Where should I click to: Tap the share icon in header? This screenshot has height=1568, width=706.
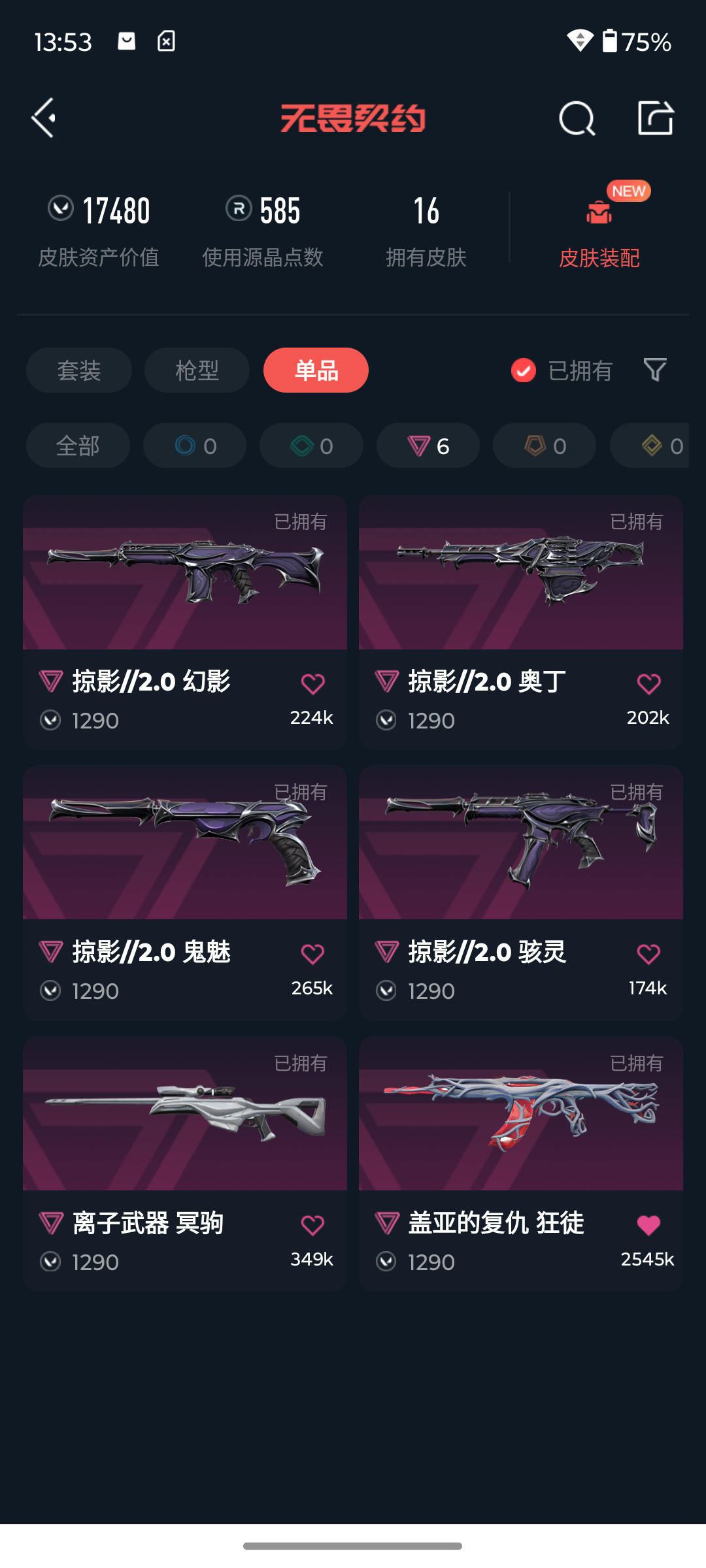point(656,118)
